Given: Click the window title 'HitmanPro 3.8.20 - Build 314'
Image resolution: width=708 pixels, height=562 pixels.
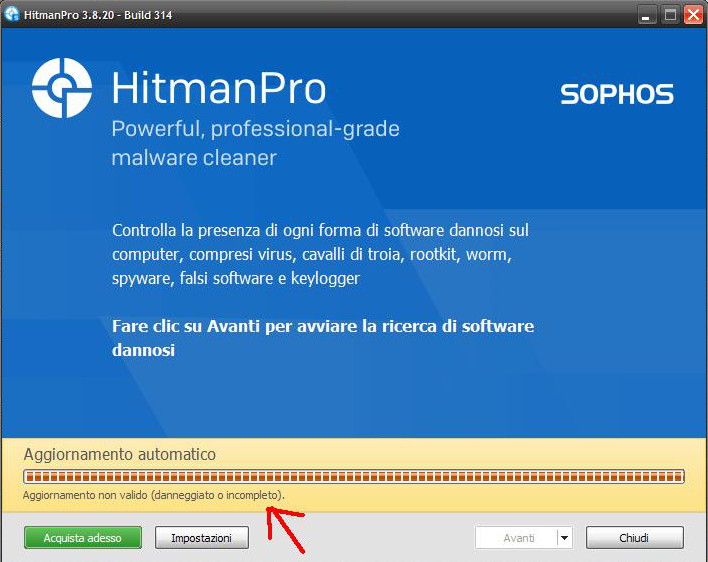Looking at the screenshot, I should point(98,15).
